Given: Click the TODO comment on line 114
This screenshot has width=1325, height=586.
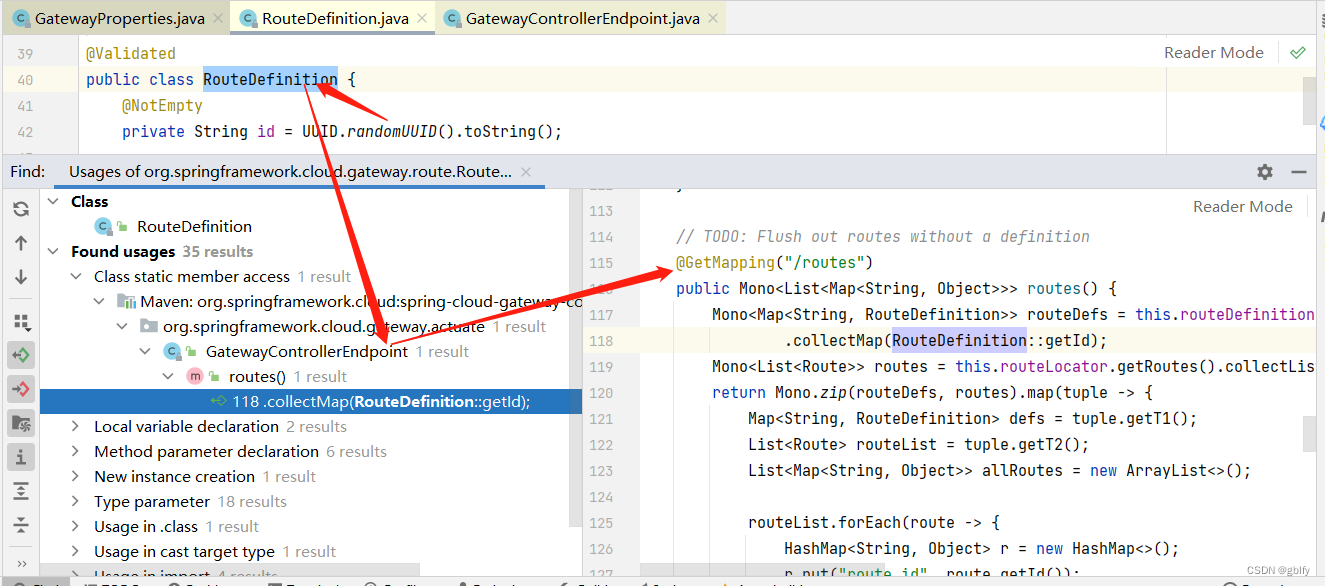Looking at the screenshot, I should tap(883, 236).
